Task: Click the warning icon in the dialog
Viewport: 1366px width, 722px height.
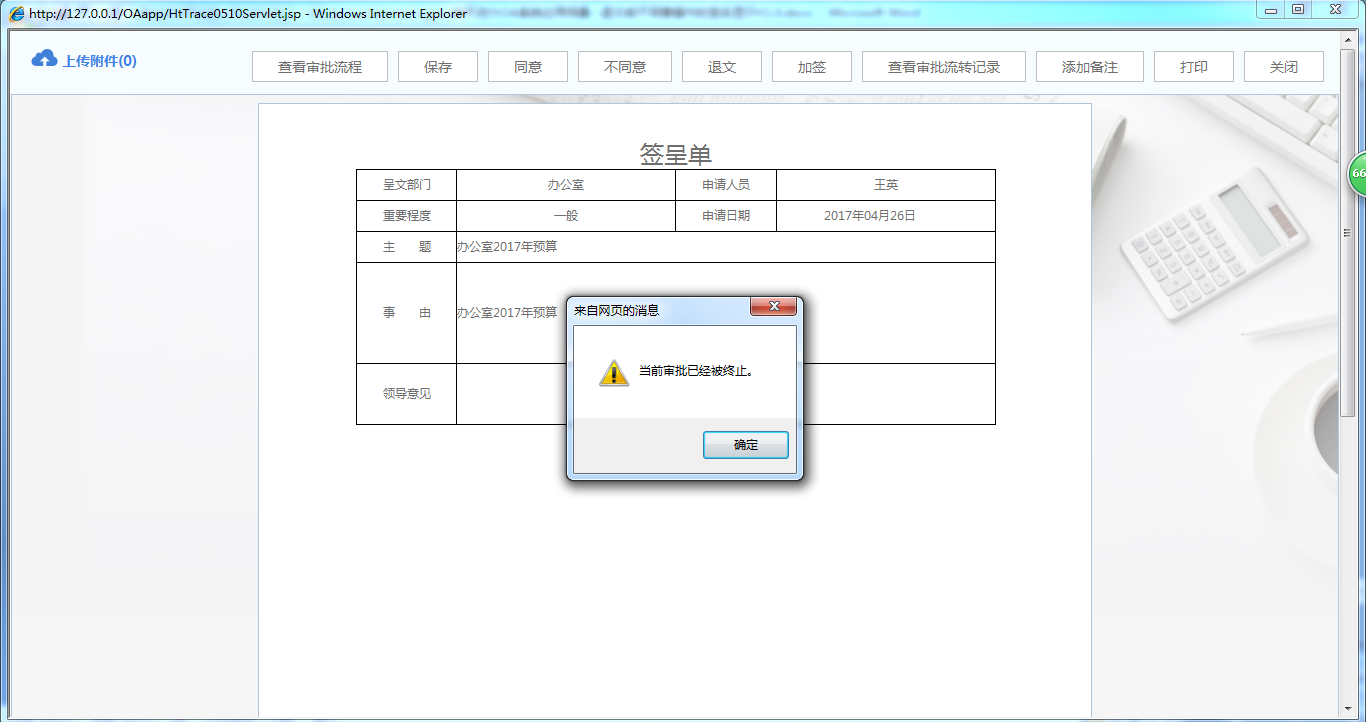Action: point(613,372)
